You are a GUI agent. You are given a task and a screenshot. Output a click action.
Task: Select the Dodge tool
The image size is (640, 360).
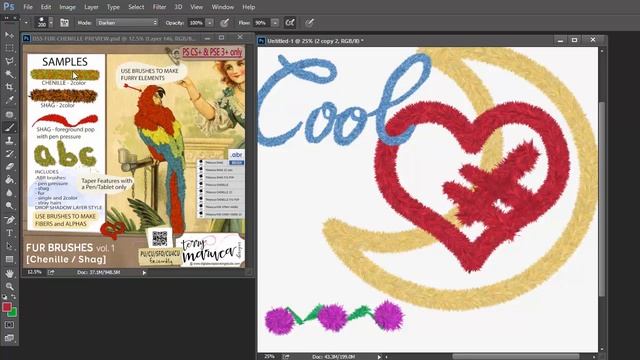9,206
